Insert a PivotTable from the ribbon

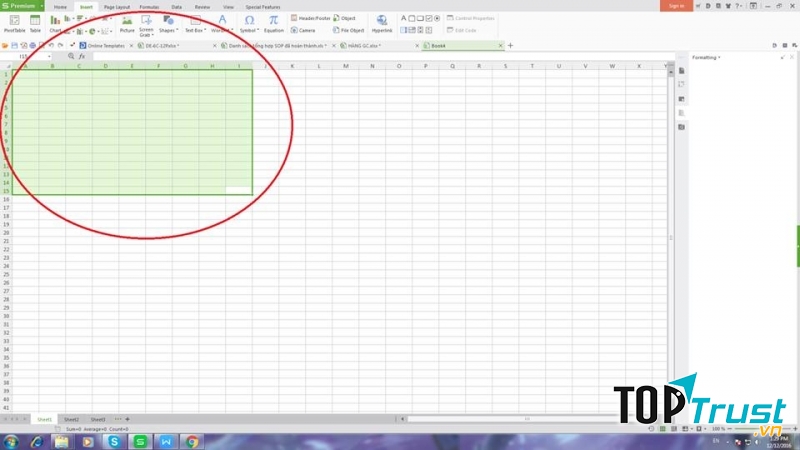(15, 22)
